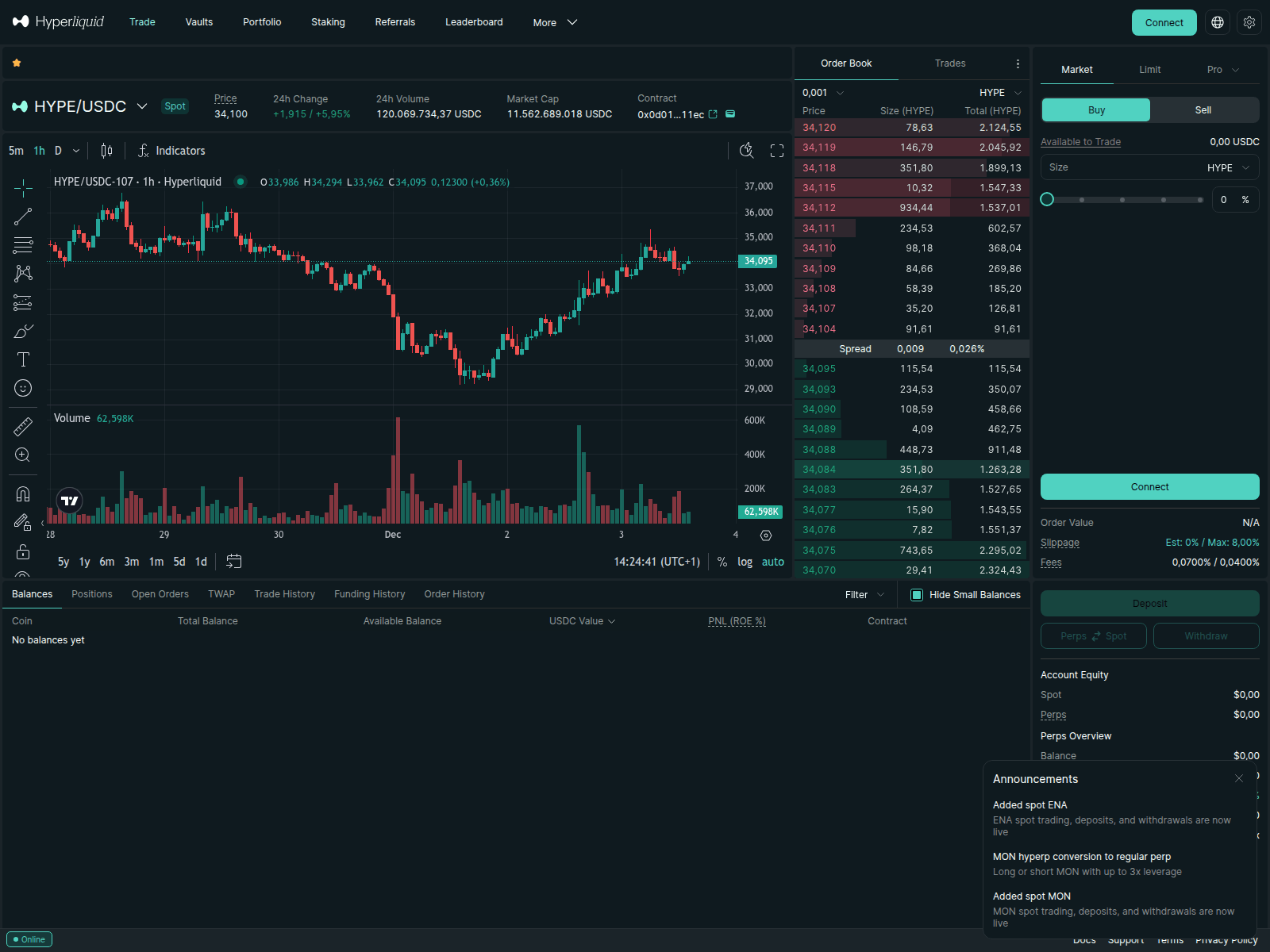Toggle magnet mode icon

(23, 494)
